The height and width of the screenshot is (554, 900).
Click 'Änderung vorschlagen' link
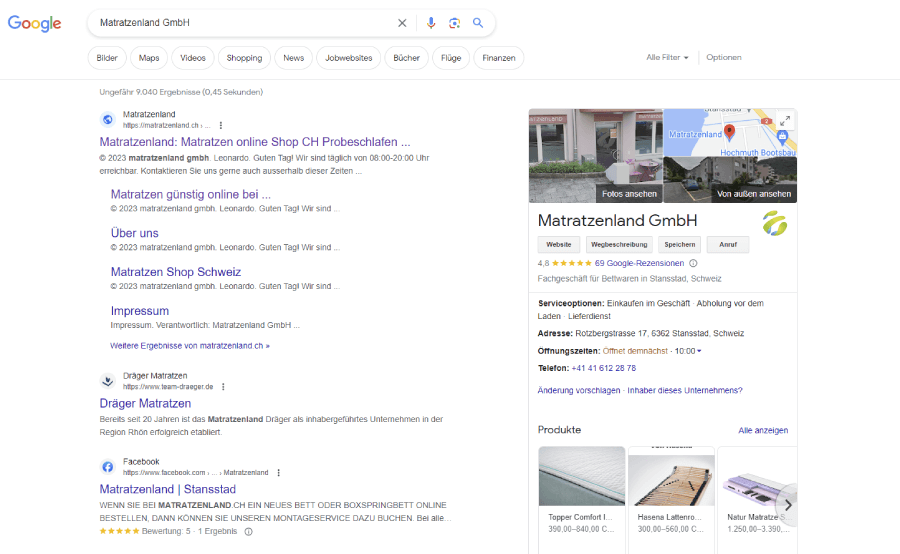(579, 390)
